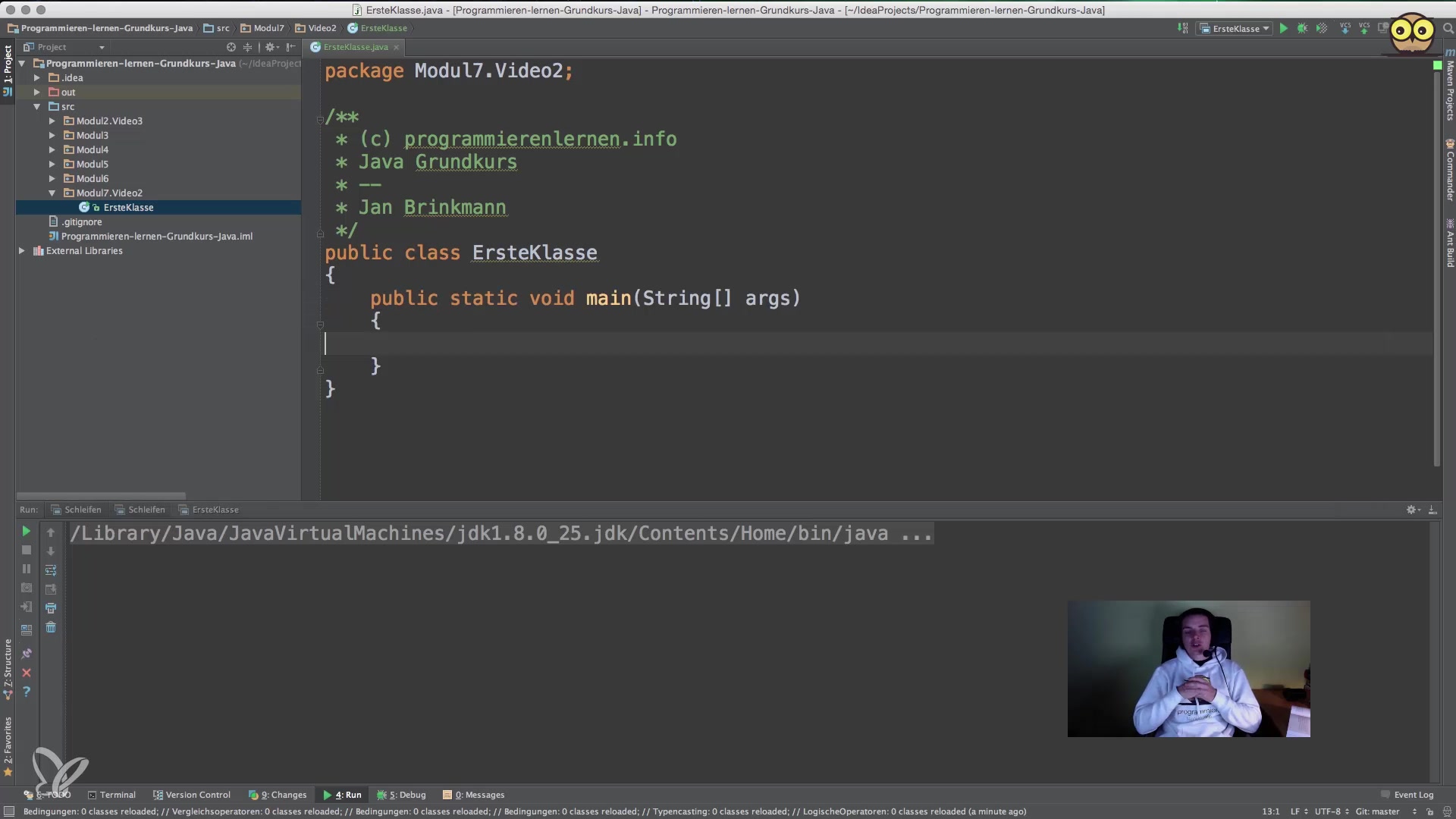
Task: Click the VCS commit changes icon
Action: [1364, 28]
